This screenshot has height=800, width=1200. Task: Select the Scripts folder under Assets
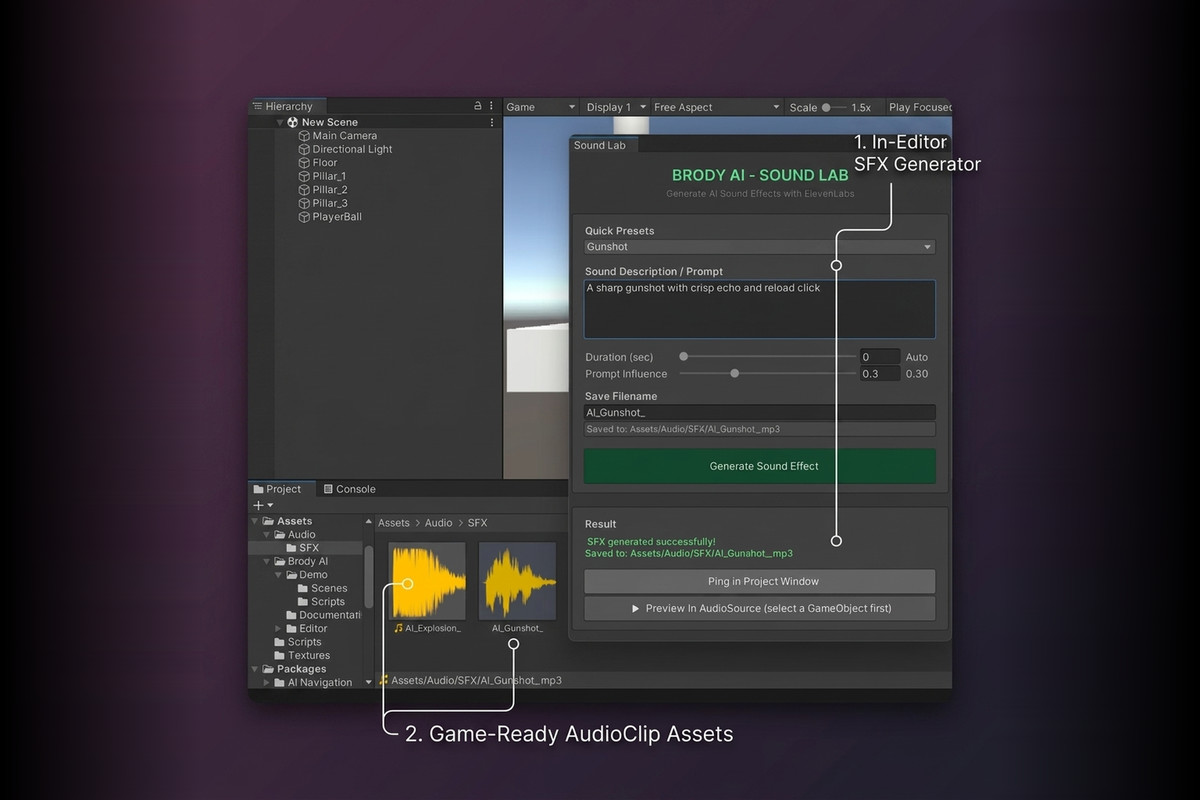point(304,642)
